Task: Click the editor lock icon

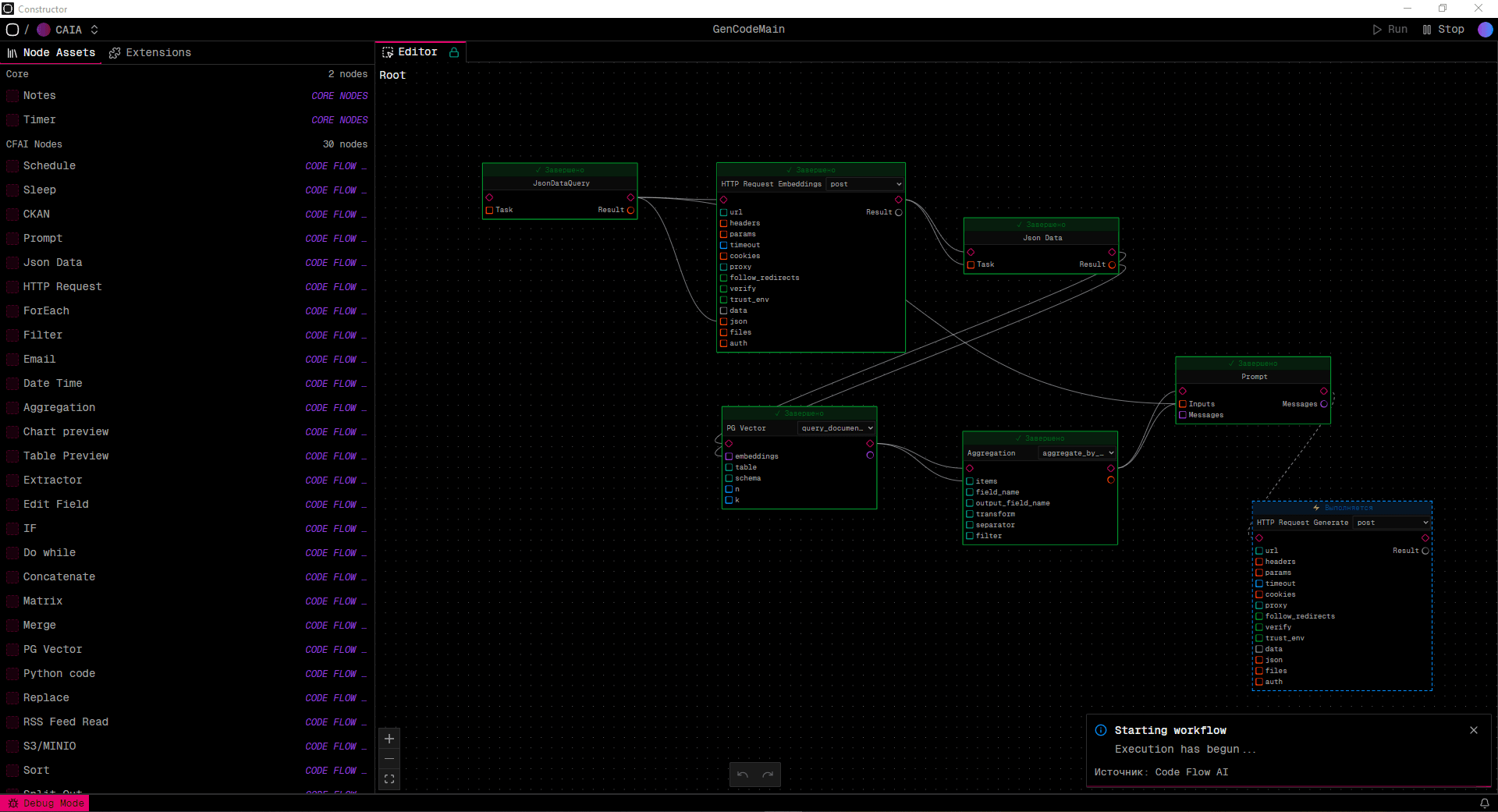Action: 454,52
